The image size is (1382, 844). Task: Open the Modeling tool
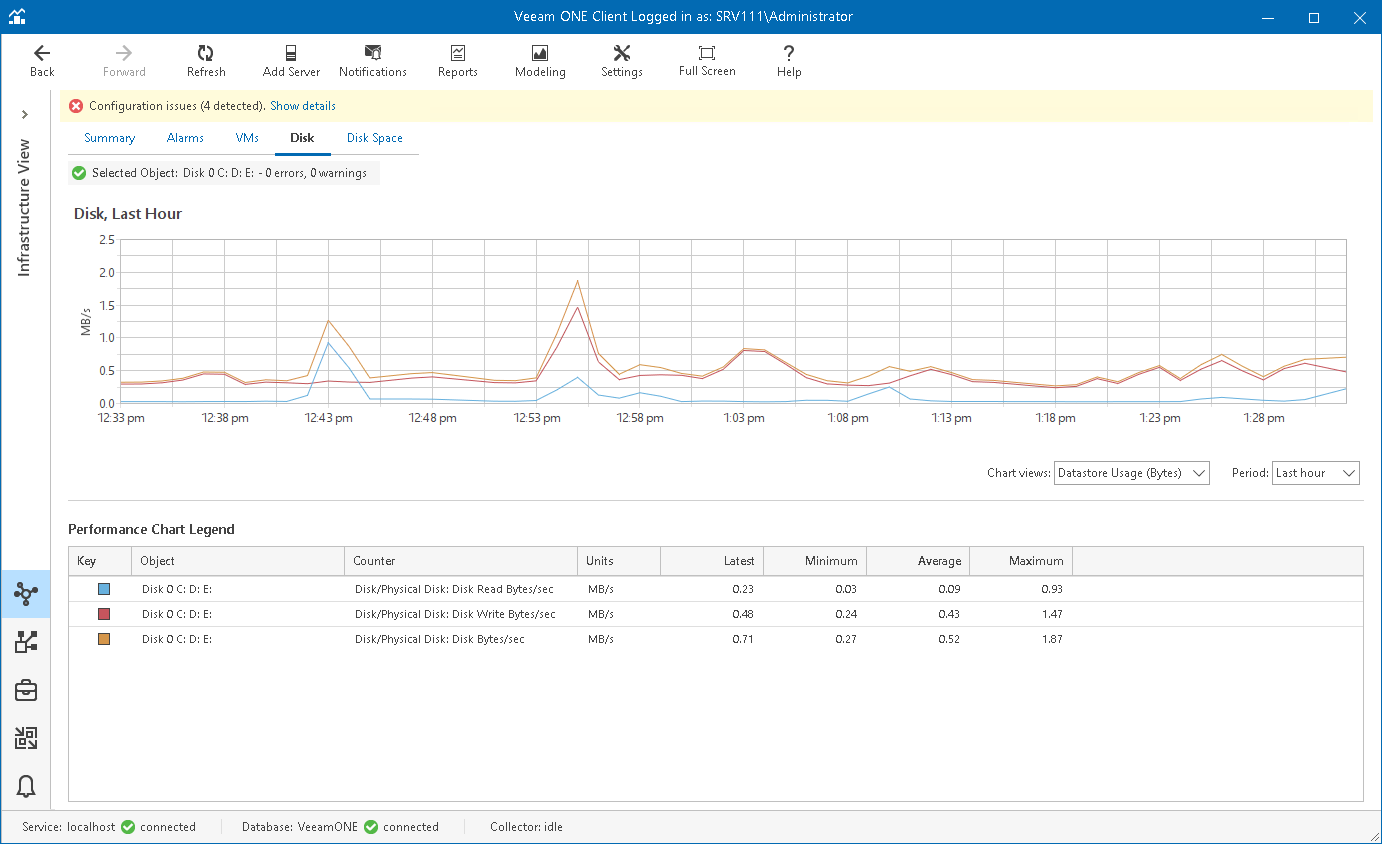(540, 60)
